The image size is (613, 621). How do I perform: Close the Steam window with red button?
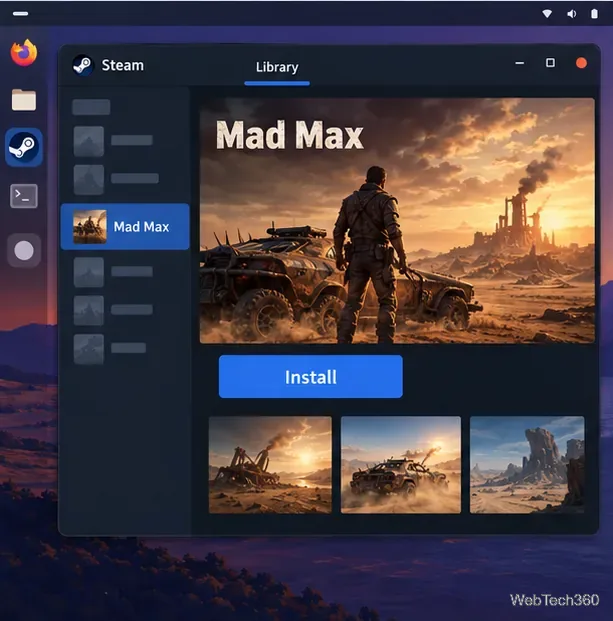tap(581, 63)
